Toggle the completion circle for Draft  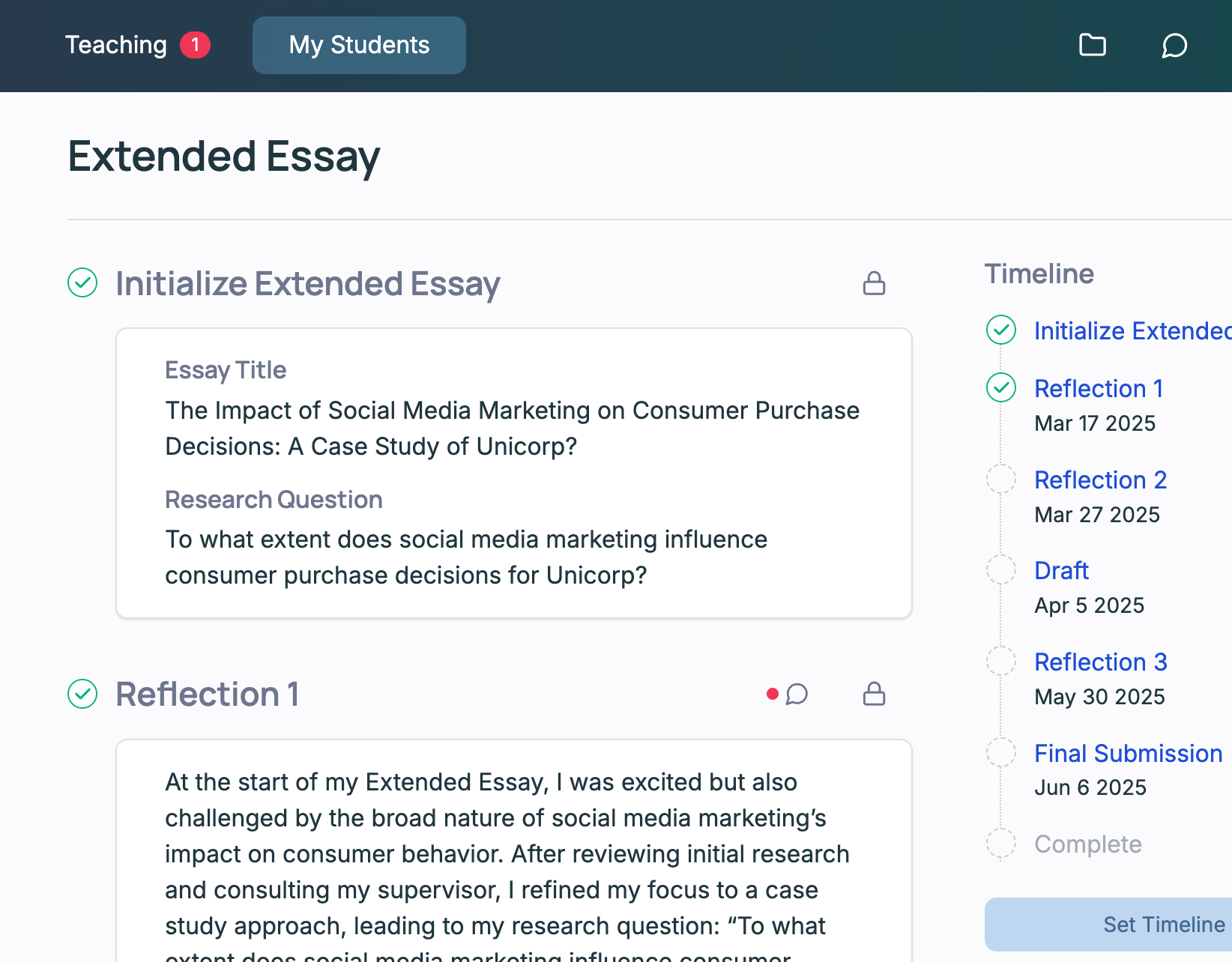[x=1001, y=569]
